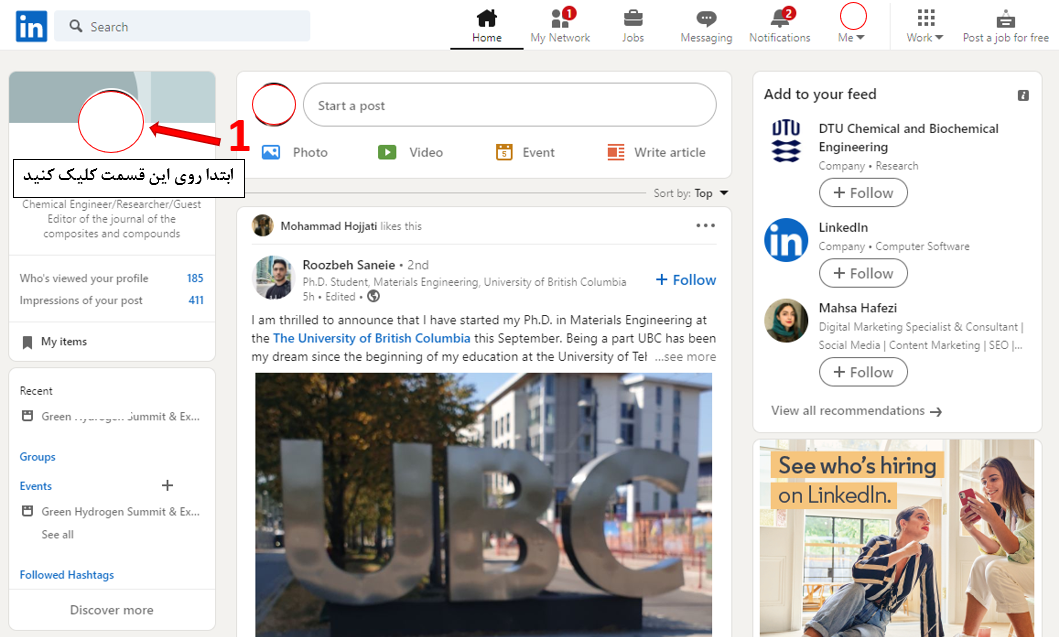Open the recent Green Hydrogen Summit item
1063x637 pixels.
[121, 417]
